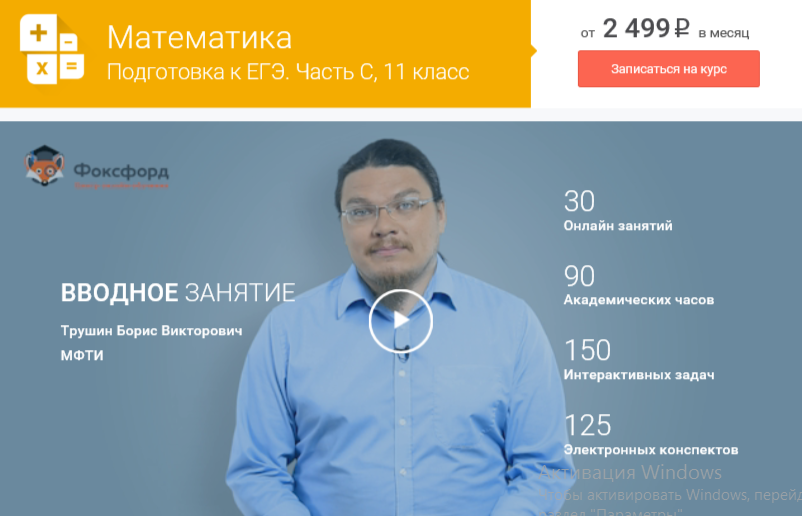Click teacher name Трушин Борис Викторович

pos(151,331)
